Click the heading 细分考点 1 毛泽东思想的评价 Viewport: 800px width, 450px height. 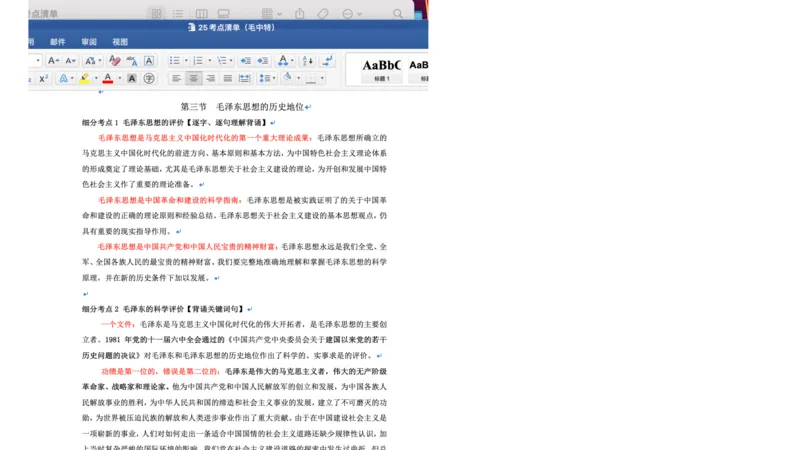(174, 122)
